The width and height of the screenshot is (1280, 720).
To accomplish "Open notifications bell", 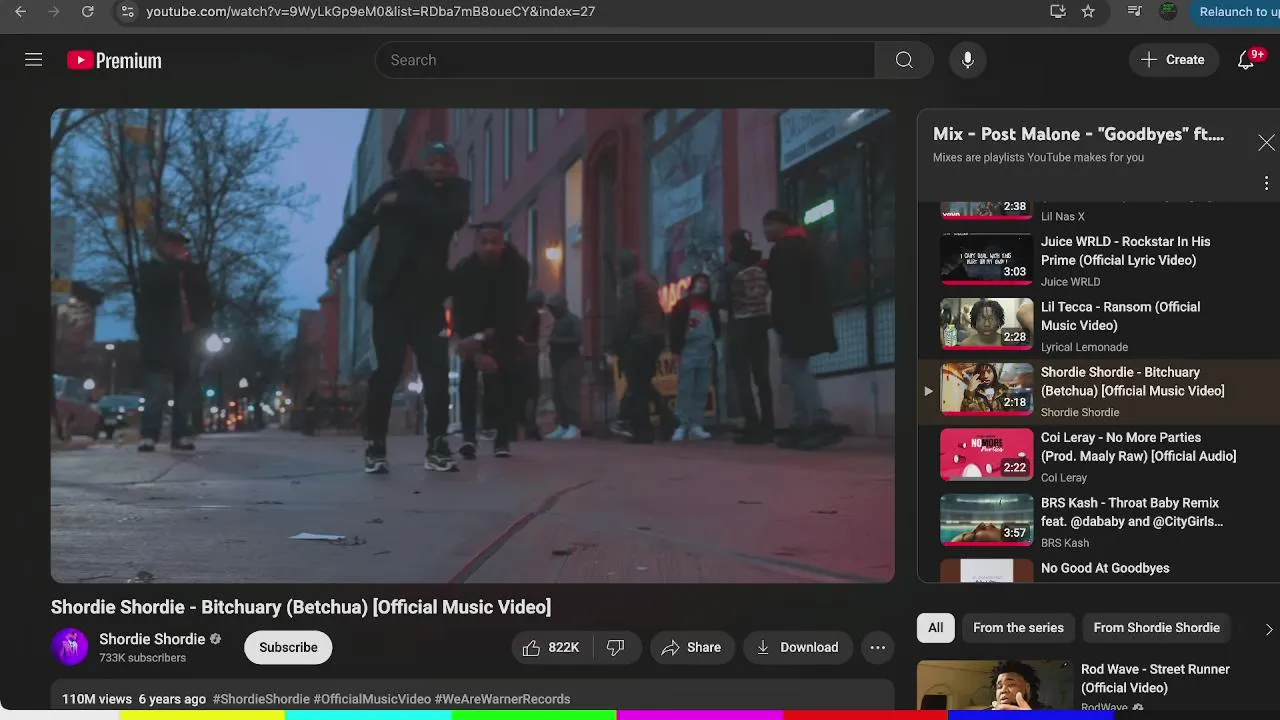I will (x=1246, y=60).
